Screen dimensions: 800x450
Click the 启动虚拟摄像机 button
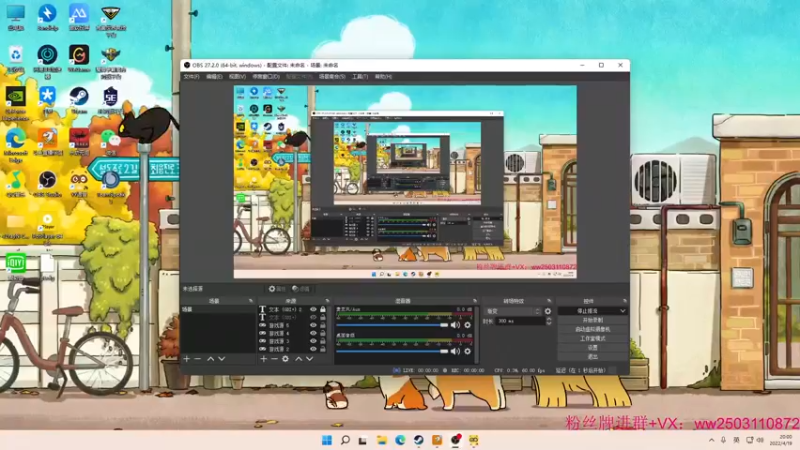coord(592,329)
